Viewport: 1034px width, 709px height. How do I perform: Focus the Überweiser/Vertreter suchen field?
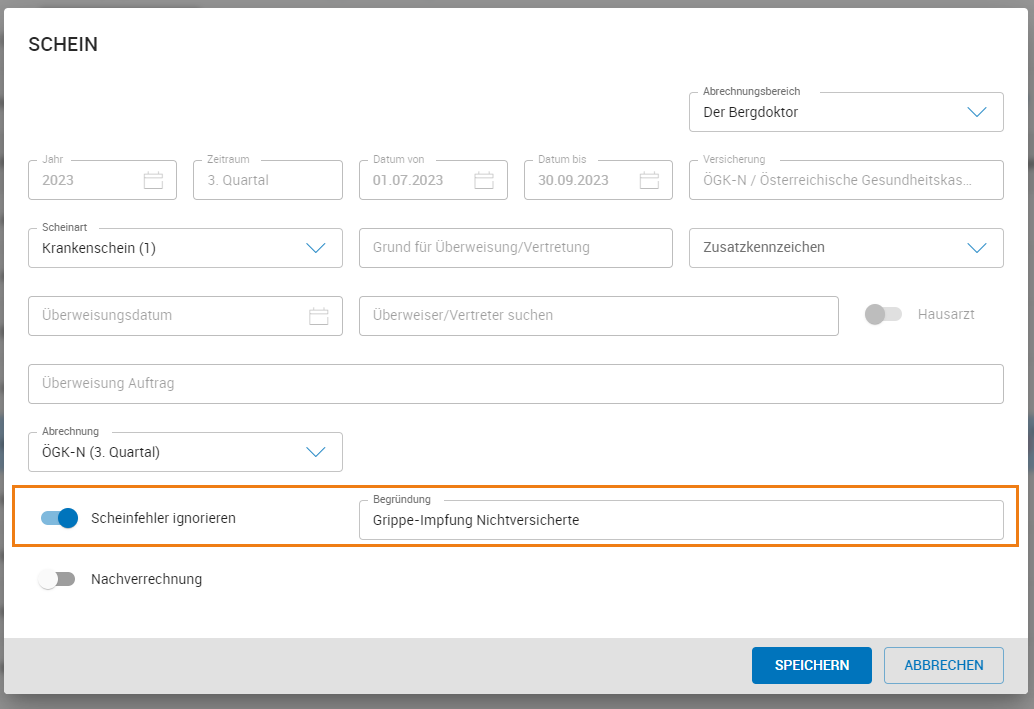point(599,316)
